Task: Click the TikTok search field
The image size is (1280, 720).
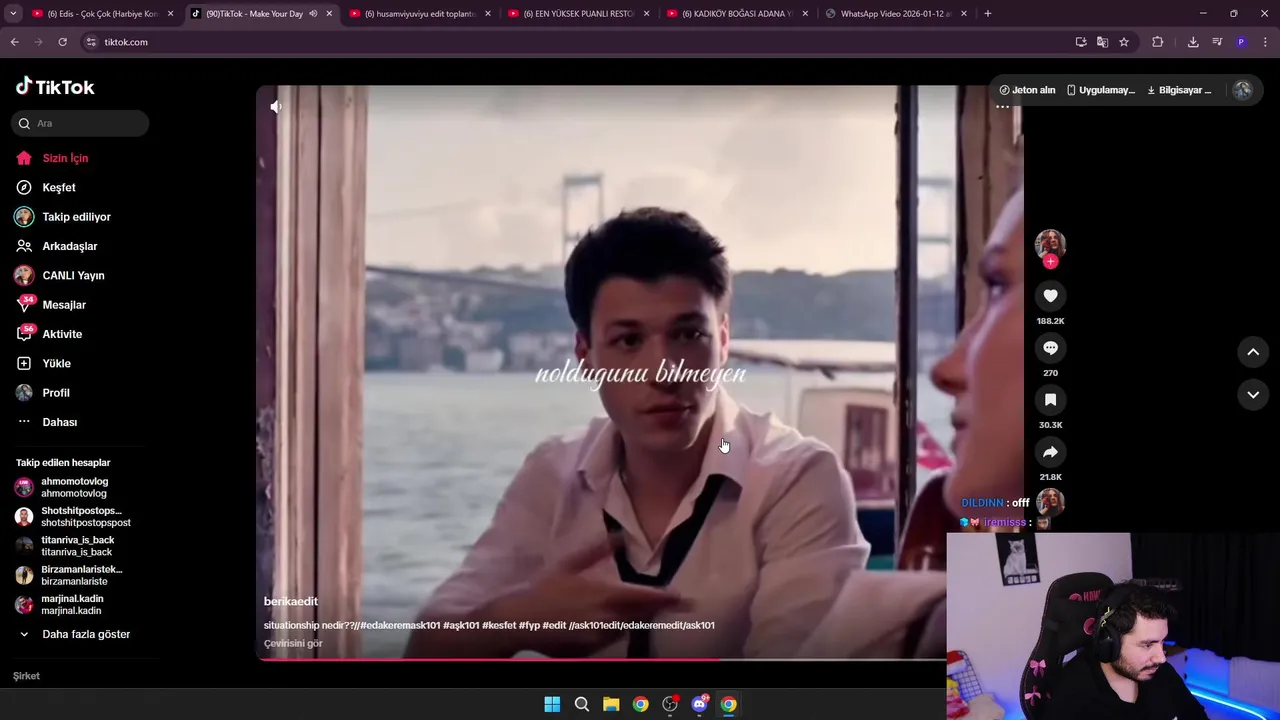Action: [x=80, y=123]
